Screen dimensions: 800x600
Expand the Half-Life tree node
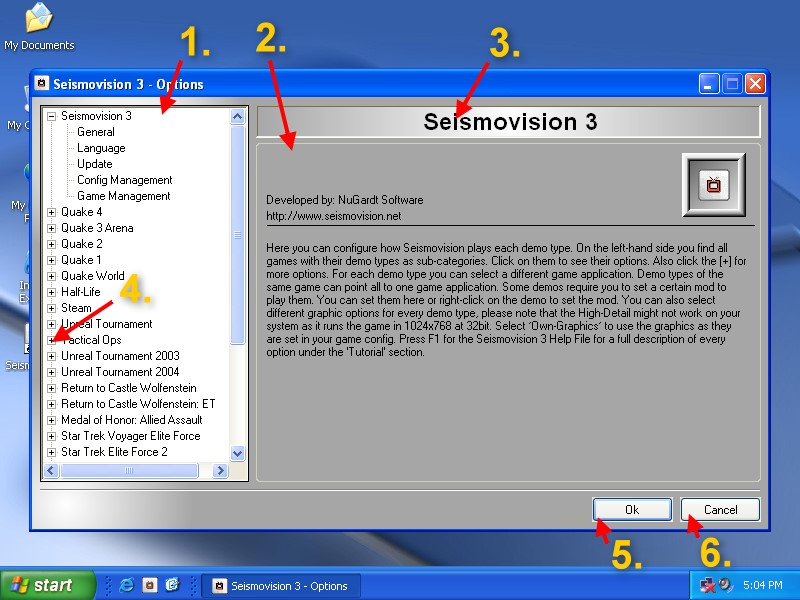[x=52, y=292]
